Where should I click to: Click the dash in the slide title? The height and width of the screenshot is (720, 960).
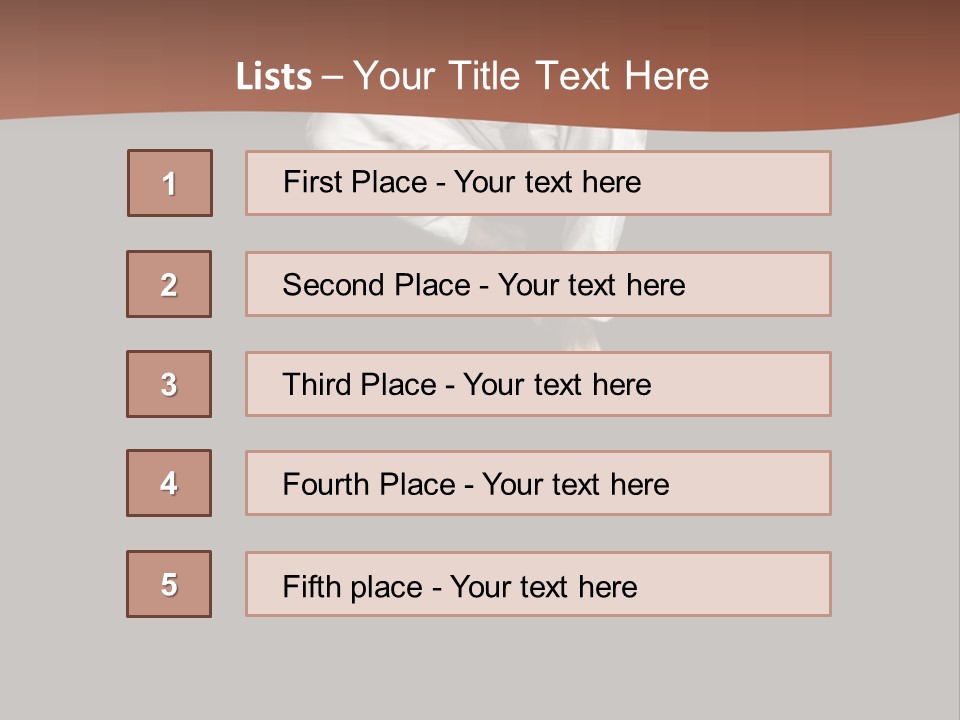332,77
